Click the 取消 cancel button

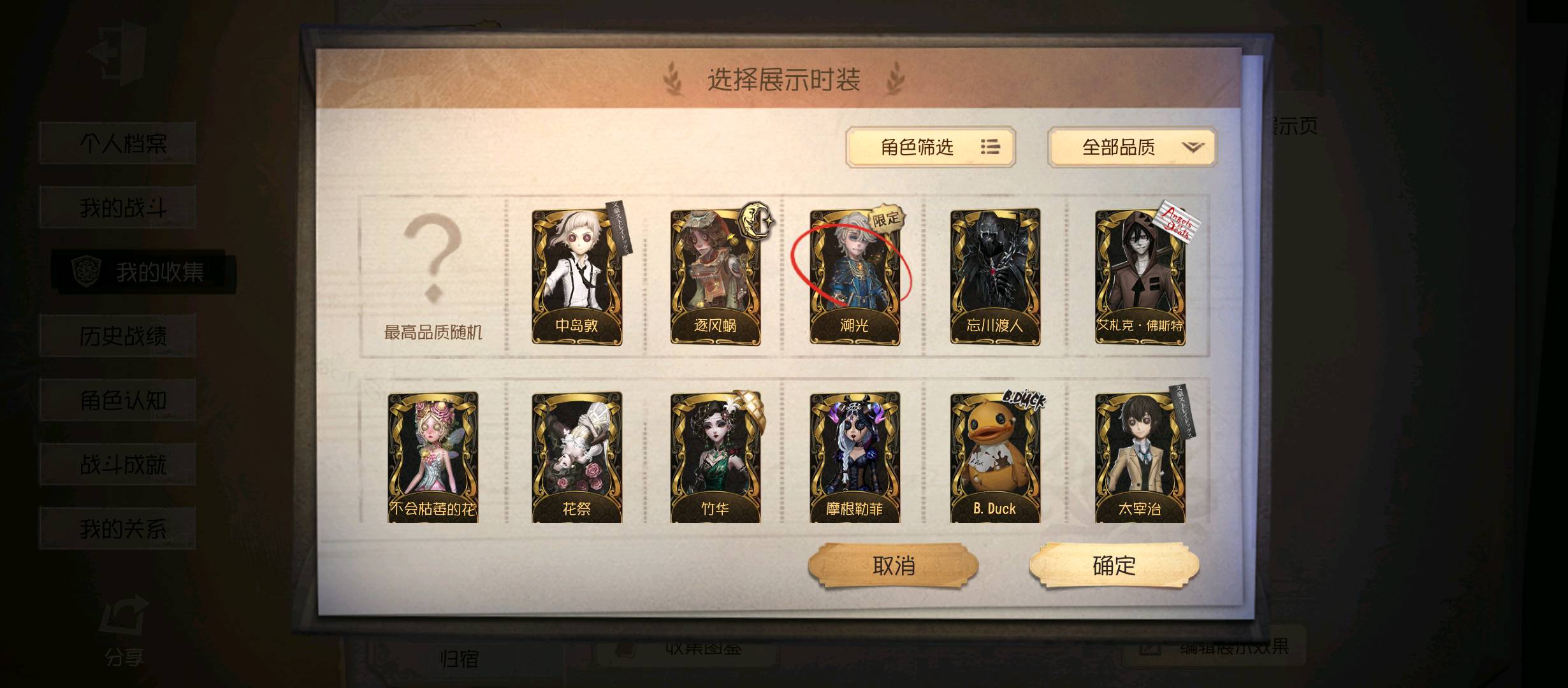tap(893, 565)
